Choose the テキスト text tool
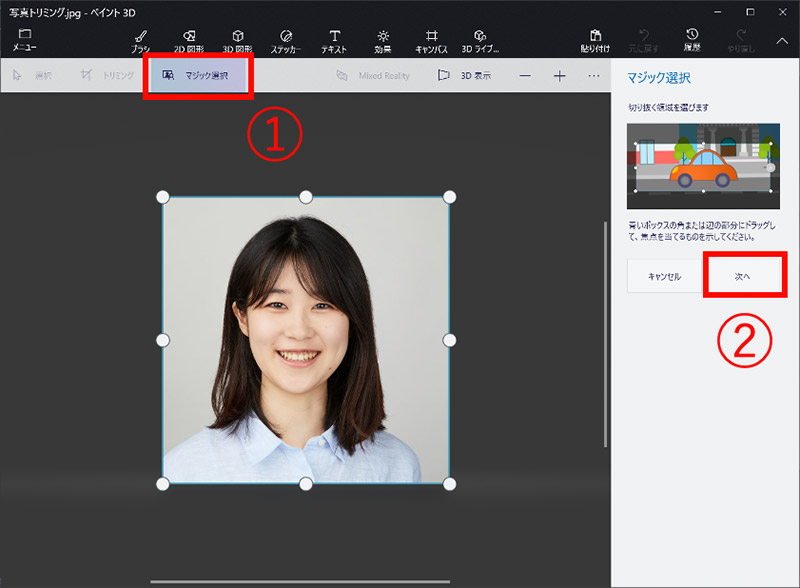800x588 pixels. coord(334,40)
